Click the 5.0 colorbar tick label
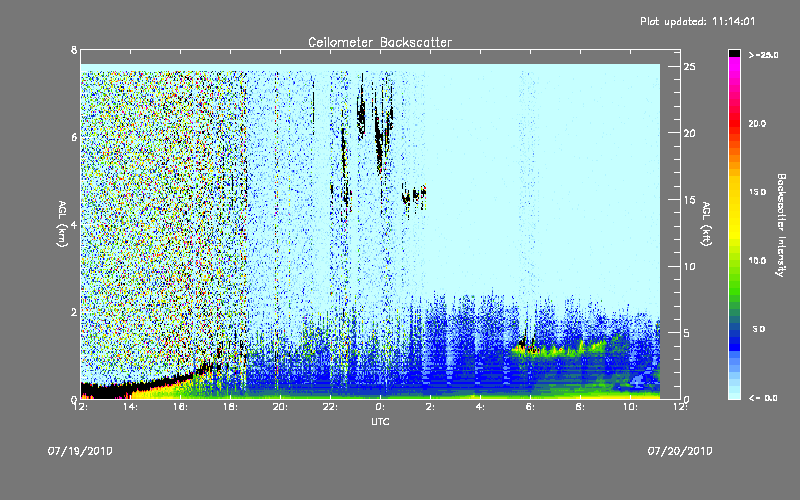This screenshot has width=800, height=500. [x=759, y=329]
